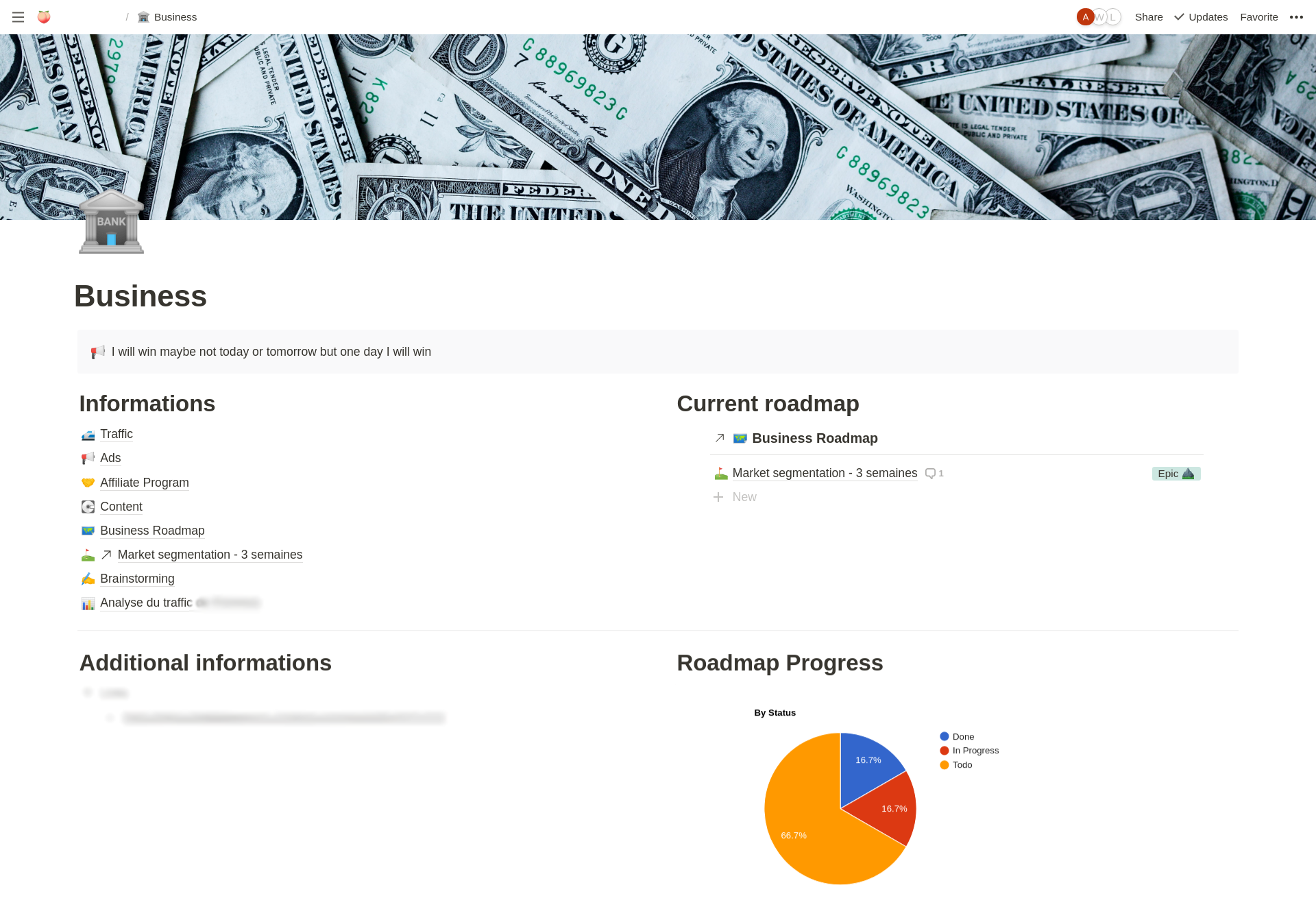Viewport: 1316px width, 922px height.
Task: Click the Content icon
Action: (x=87, y=506)
